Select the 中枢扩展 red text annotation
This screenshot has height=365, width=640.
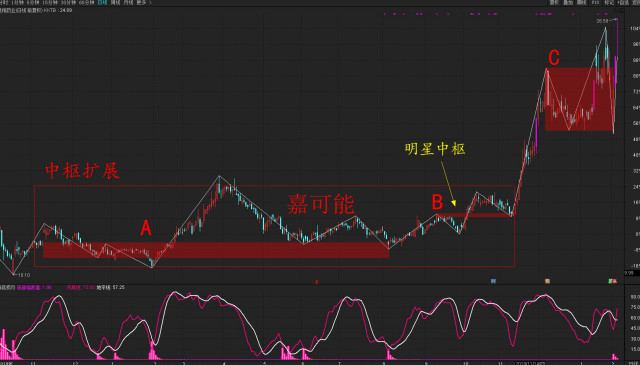pyautogui.click(x=82, y=171)
